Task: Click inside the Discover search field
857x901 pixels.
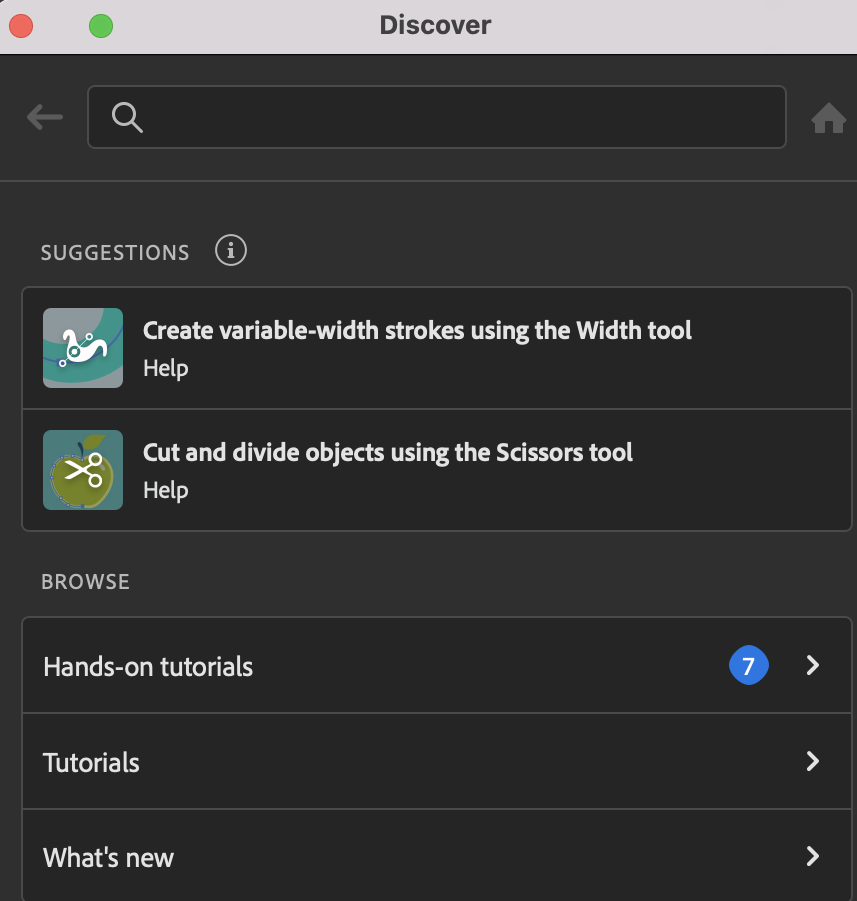Action: pos(450,118)
